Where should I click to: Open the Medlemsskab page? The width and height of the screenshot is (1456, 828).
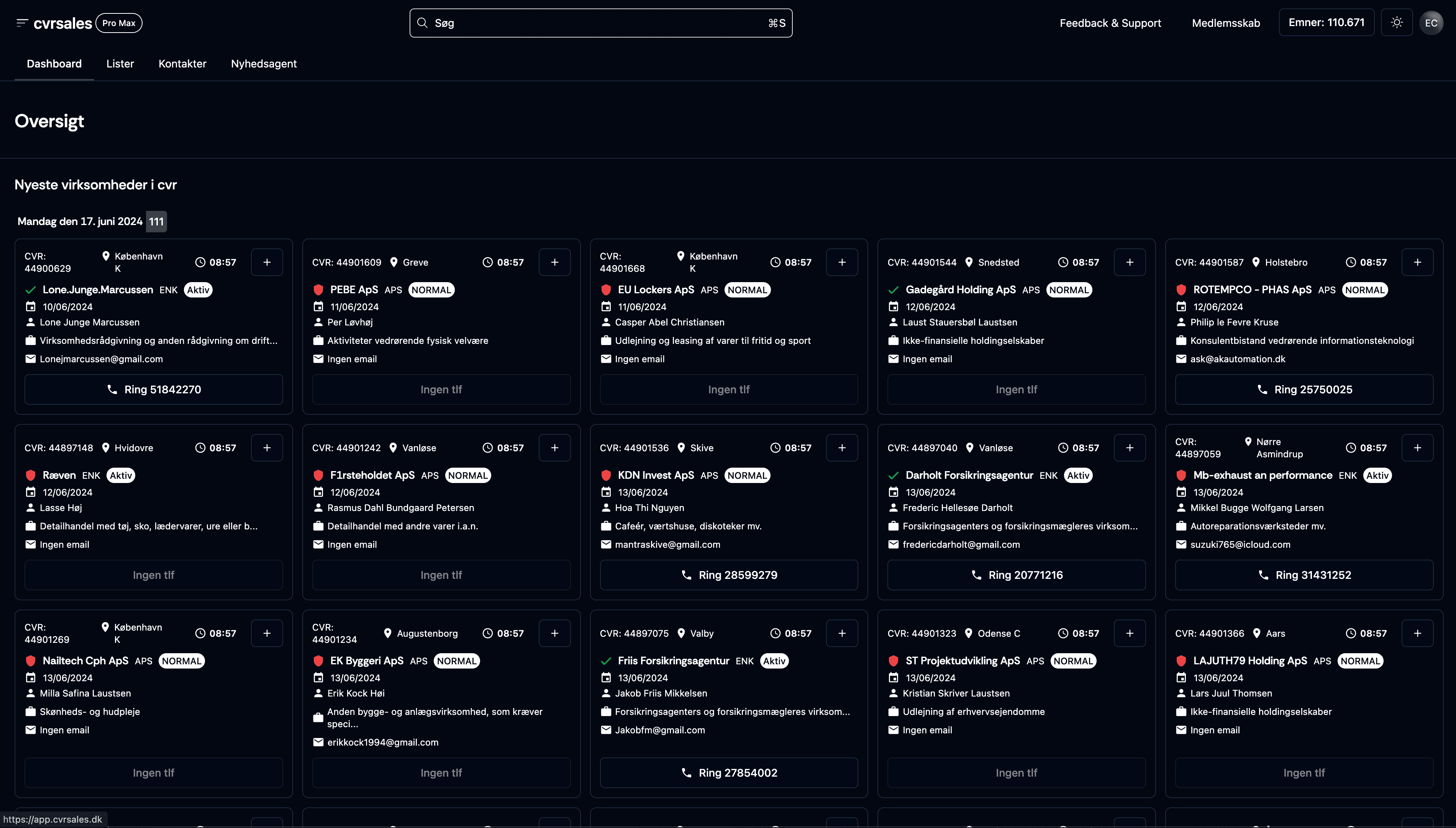click(1225, 23)
